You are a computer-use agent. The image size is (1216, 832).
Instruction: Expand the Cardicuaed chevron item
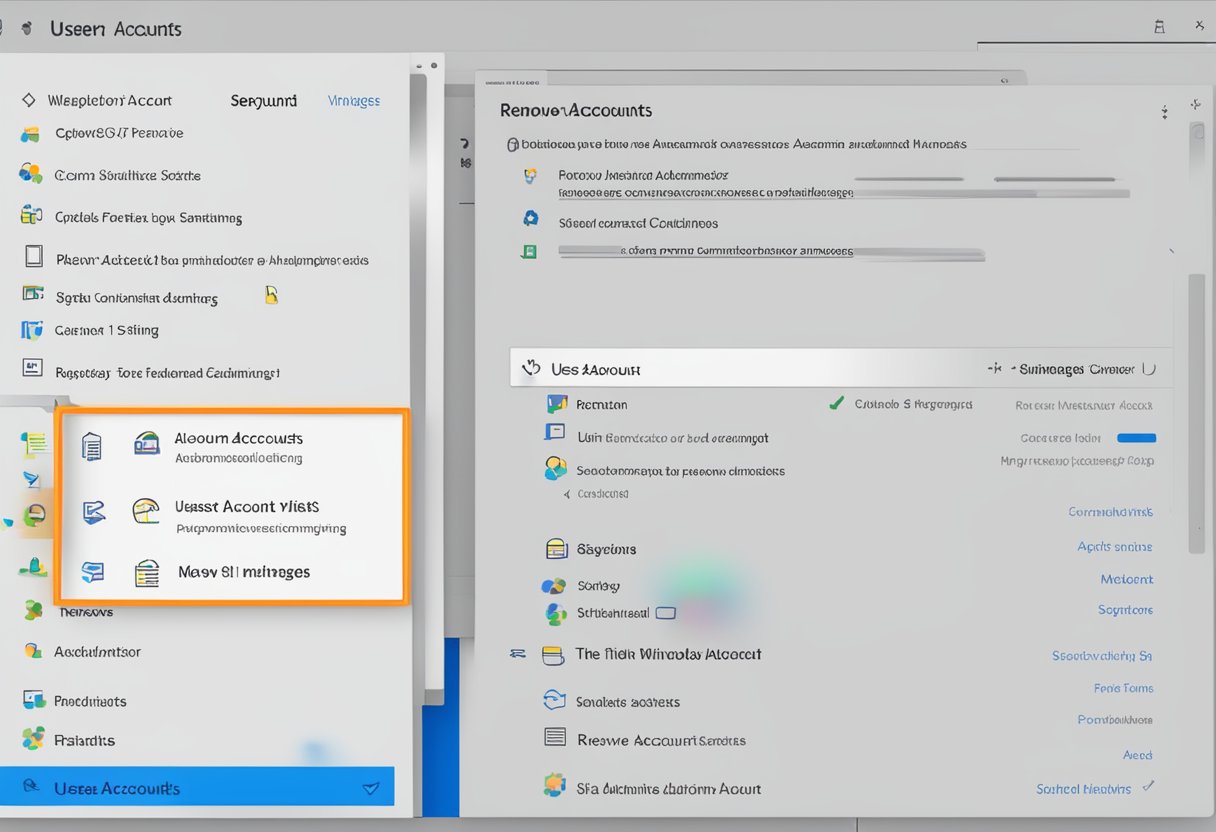coord(567,494)
